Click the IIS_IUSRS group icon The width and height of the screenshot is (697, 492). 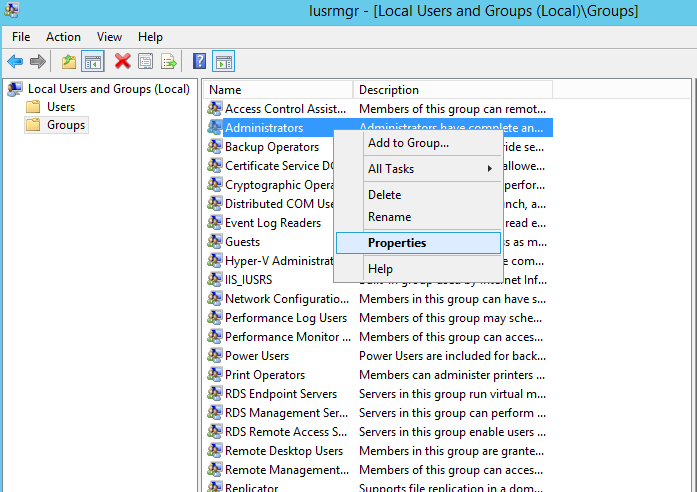(215, 279)
